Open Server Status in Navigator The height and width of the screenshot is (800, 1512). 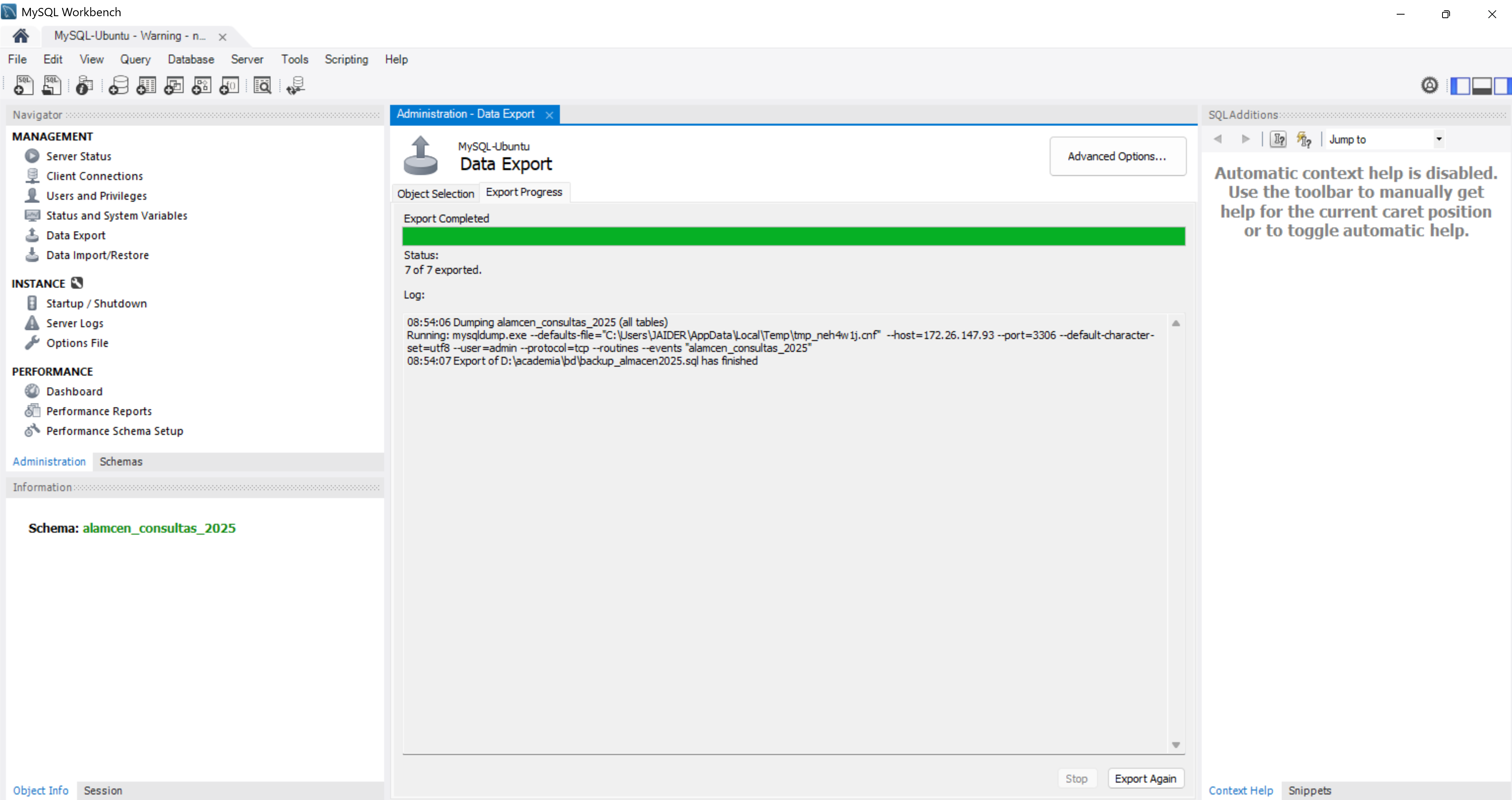79,156
